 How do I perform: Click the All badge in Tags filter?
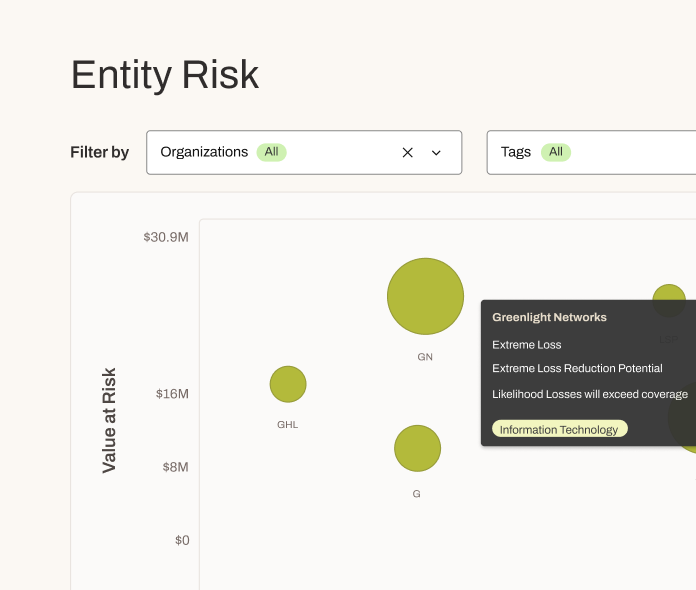pyautogui.click(x=556, y=152)
